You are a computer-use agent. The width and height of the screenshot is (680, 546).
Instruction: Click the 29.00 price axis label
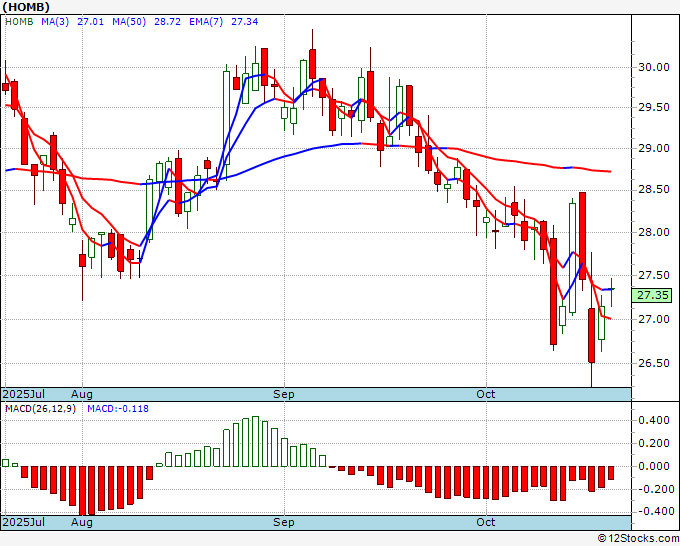pyautogui.click(x=654, y=148)
